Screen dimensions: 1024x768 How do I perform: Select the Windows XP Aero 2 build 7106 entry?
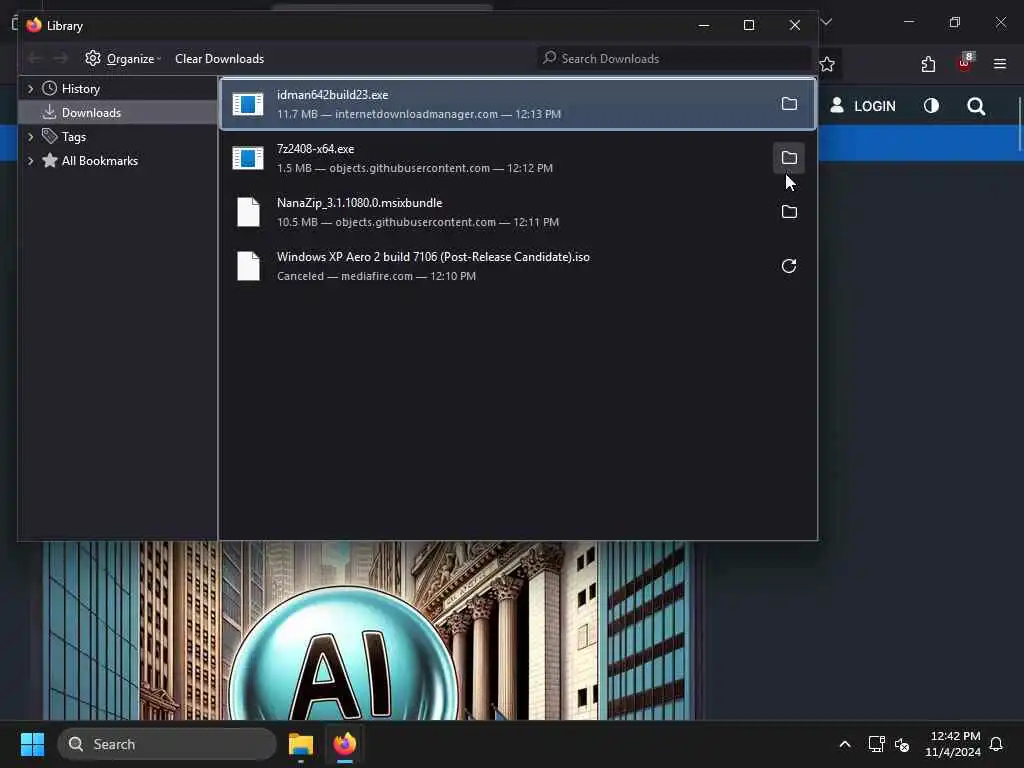(517, 266)
